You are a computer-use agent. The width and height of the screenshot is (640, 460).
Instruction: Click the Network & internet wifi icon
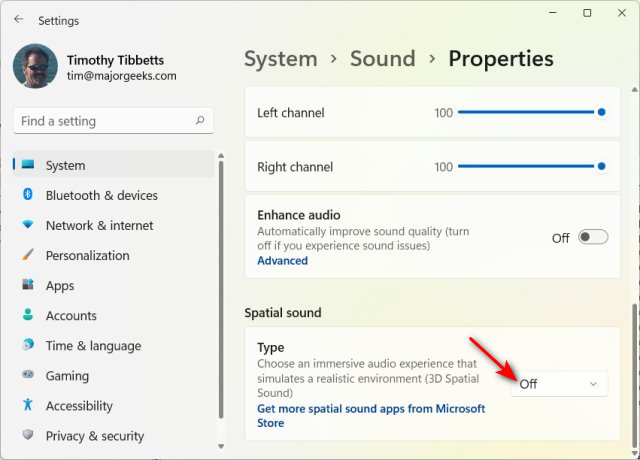(x=28, y=224)
